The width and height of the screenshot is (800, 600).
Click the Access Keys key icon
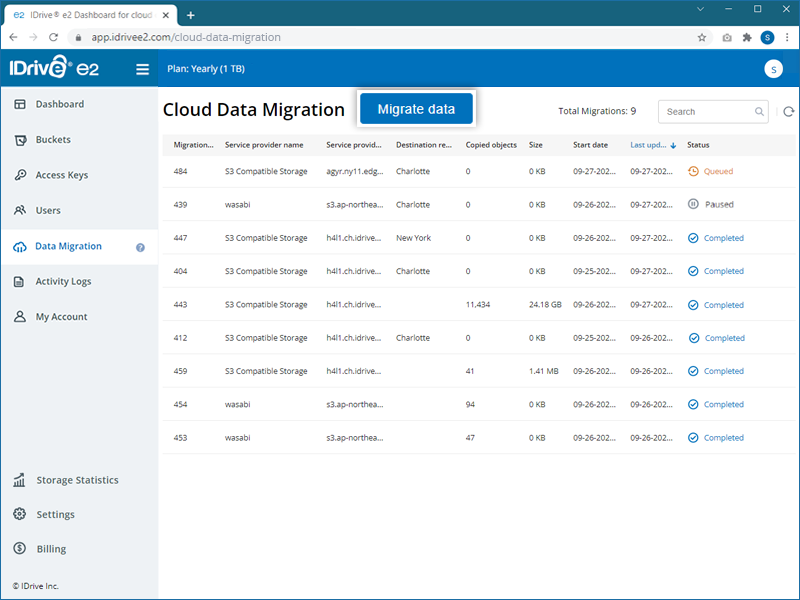coord(22,175)
